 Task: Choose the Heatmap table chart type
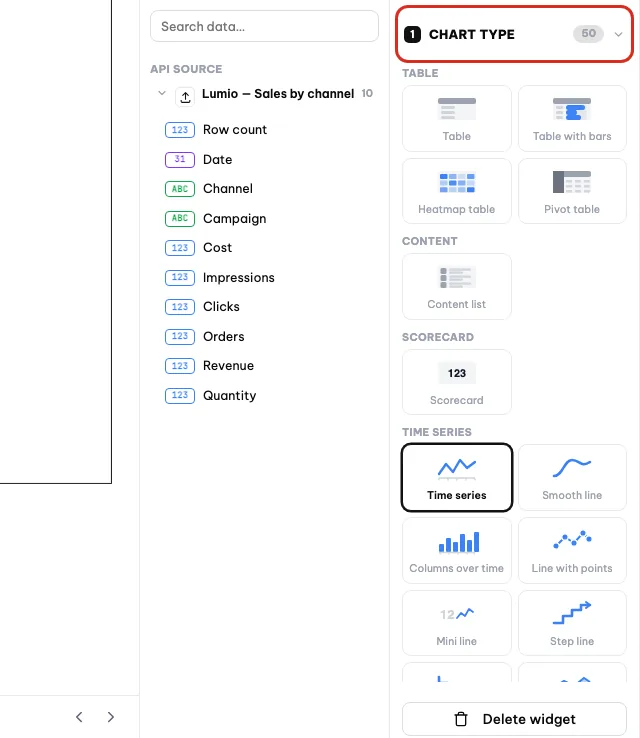(456, 191)
